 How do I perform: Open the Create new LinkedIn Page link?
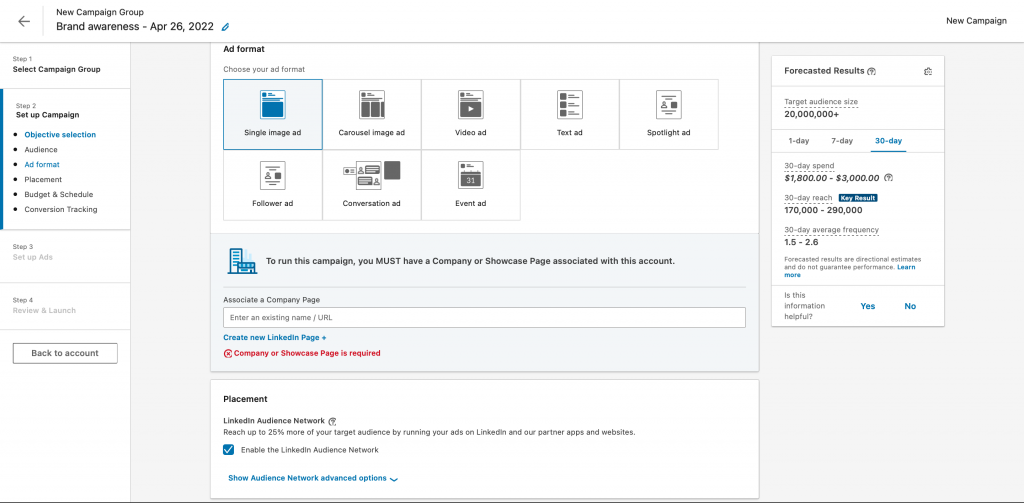click(x=275, y=338)
